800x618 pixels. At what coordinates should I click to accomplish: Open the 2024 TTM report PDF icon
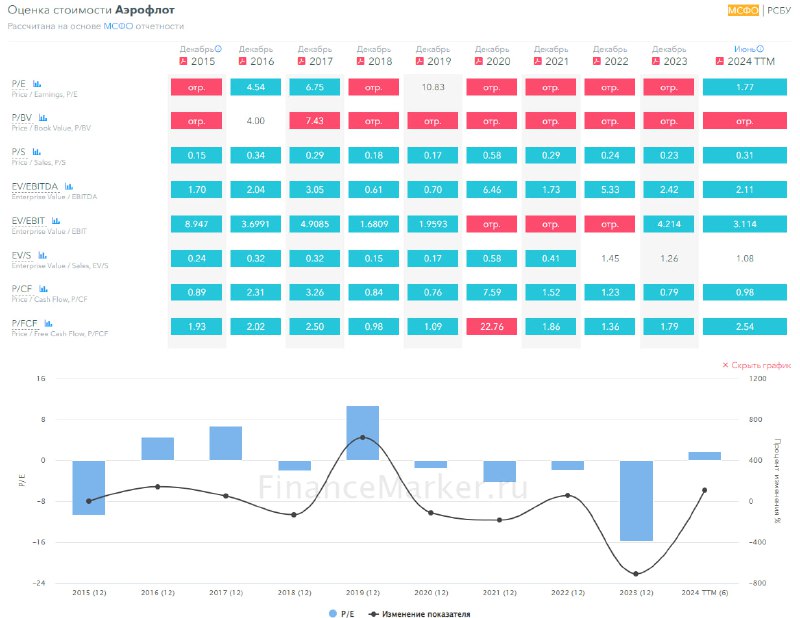(720, 61)
